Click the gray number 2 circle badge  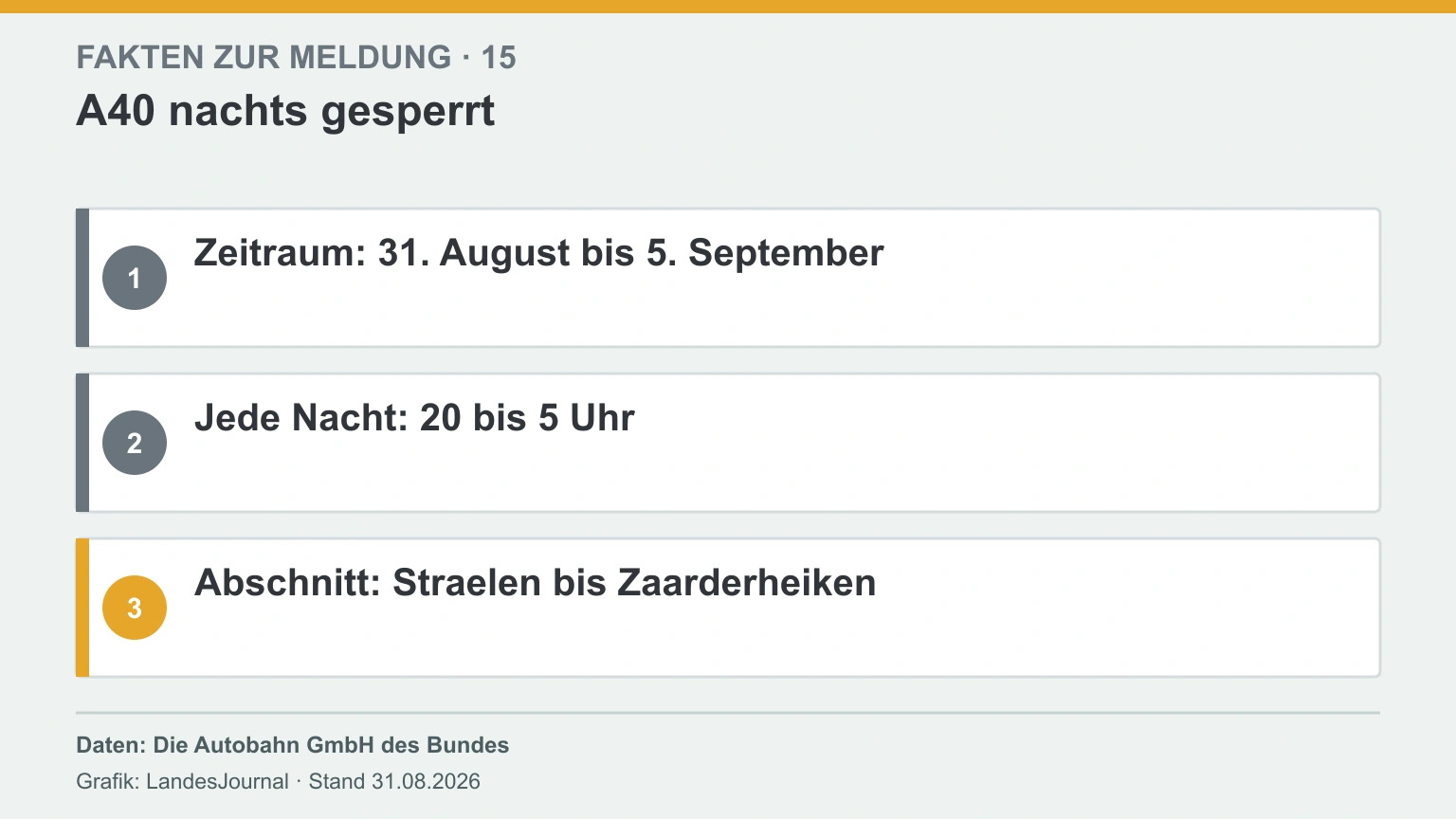(135, 443)
